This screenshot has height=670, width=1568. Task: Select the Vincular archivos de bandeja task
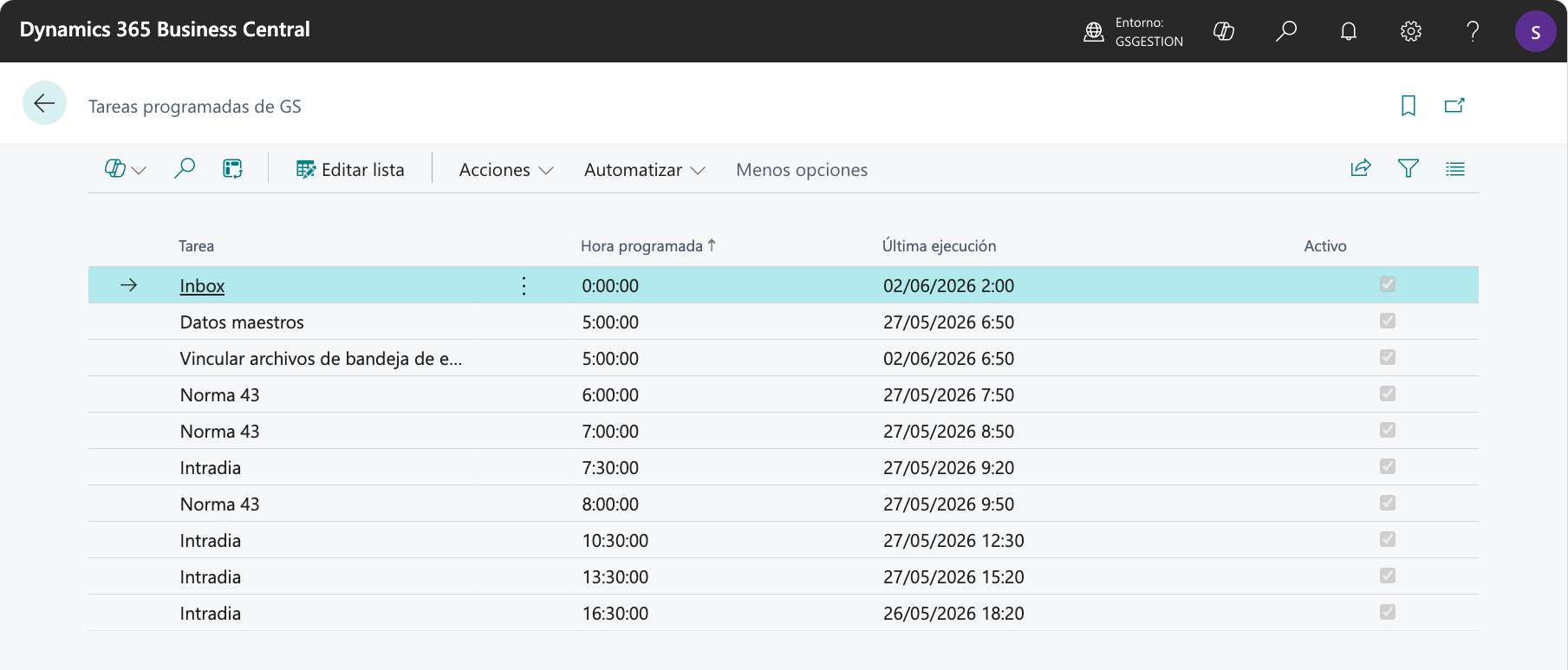tap(321, 359)
